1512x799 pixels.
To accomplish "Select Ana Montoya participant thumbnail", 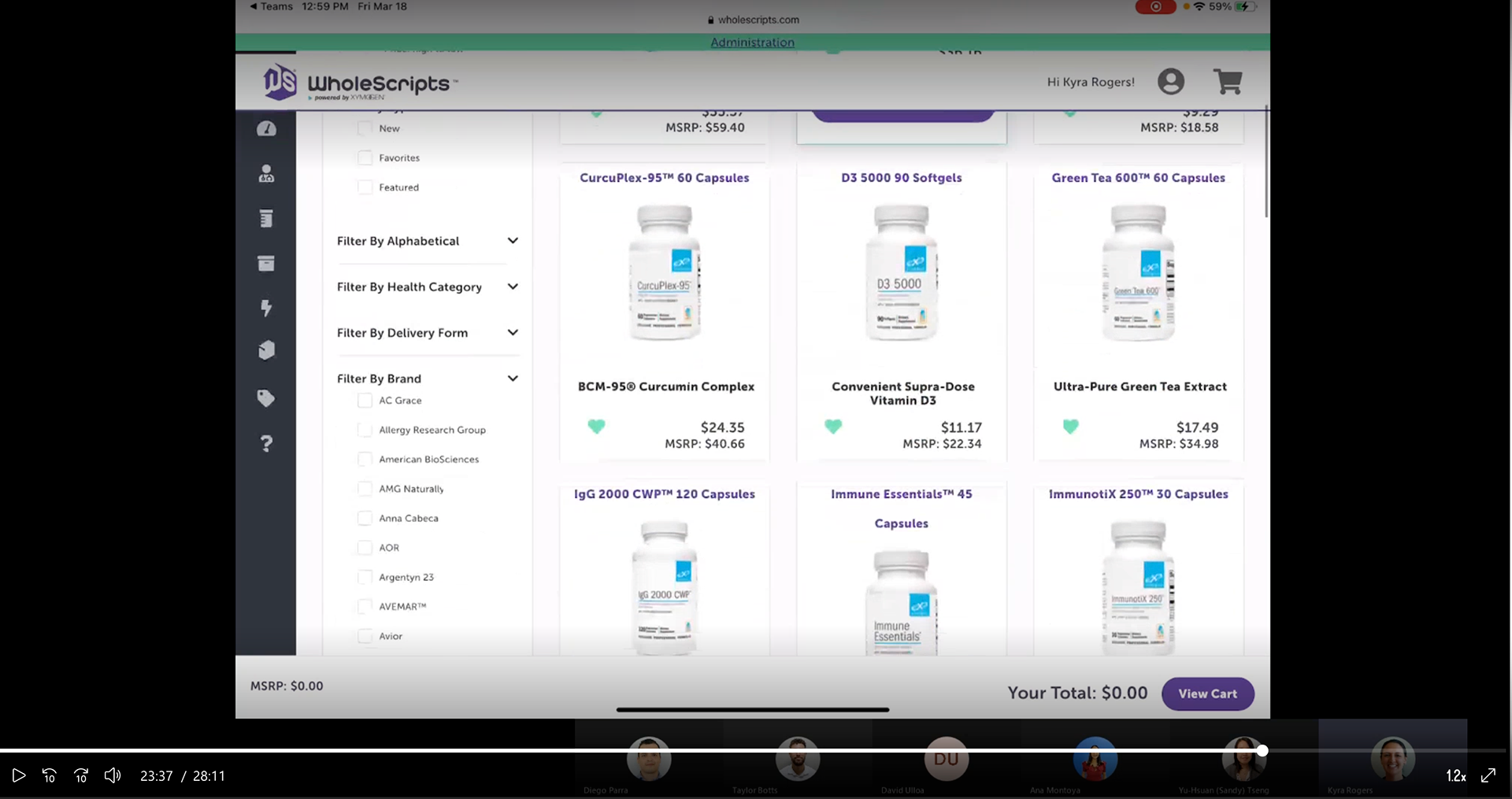I will (x=1095, y=759).
